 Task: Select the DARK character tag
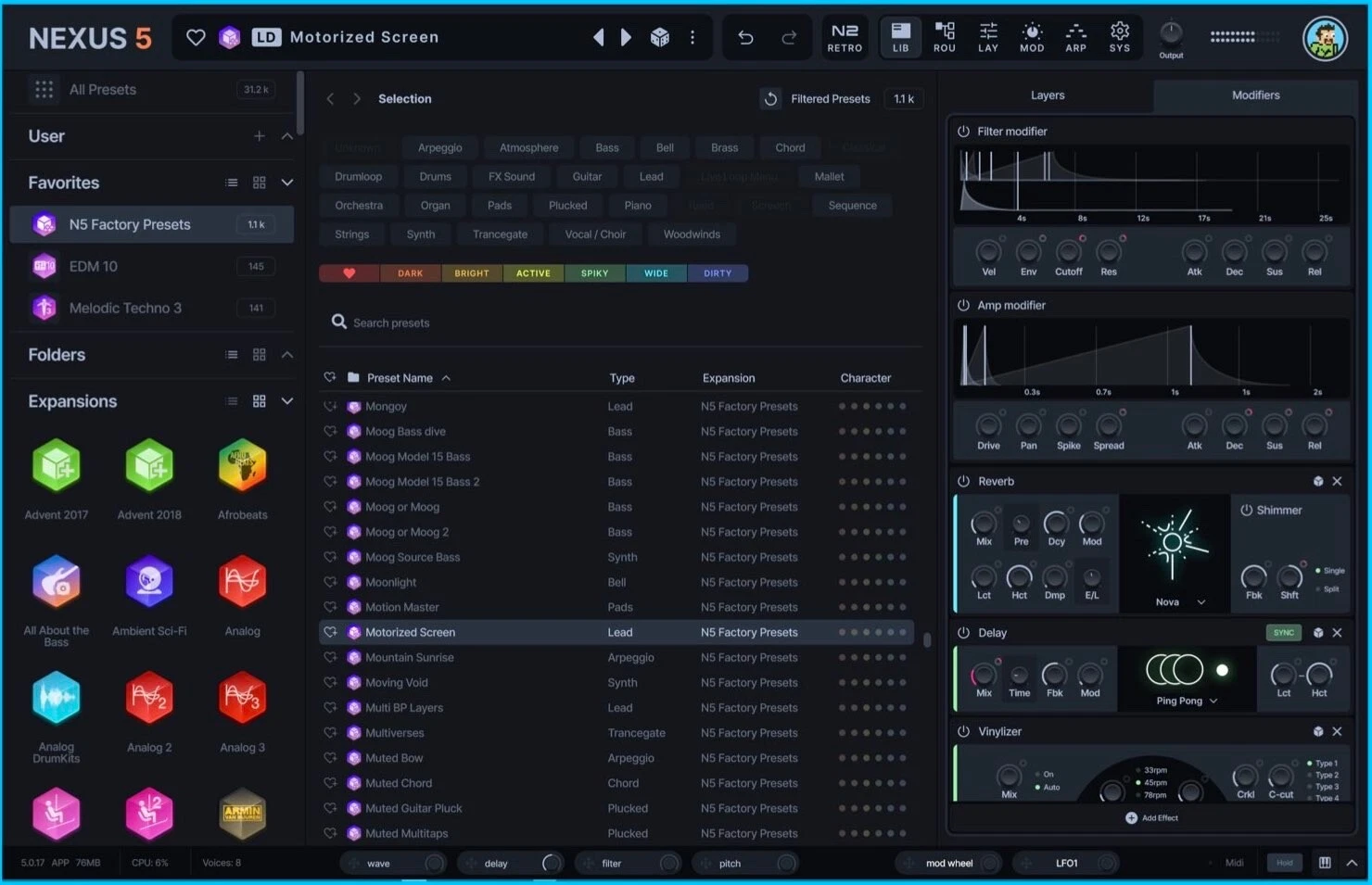coord(410,273)
